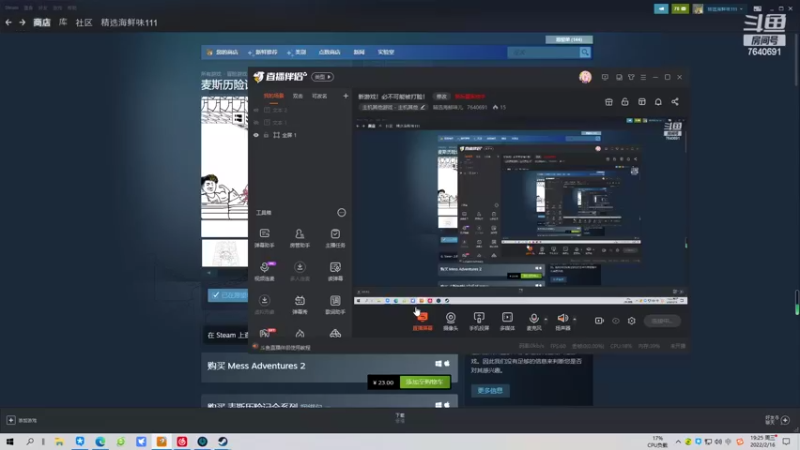Open the 库 tab in Steam
800x450 pixels.
coord(63,22)
